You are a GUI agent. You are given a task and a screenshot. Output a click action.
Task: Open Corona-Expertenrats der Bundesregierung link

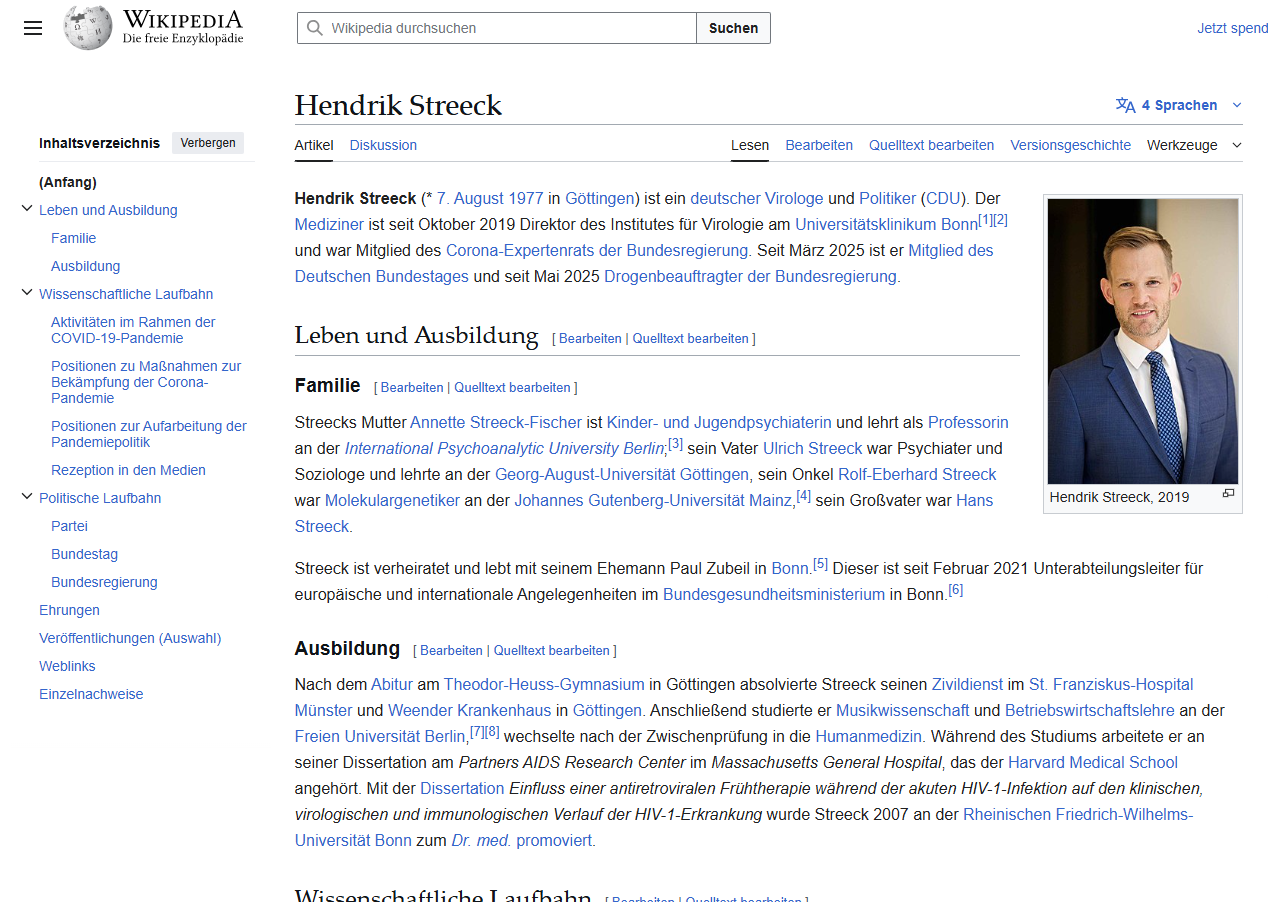click(598, 250)
